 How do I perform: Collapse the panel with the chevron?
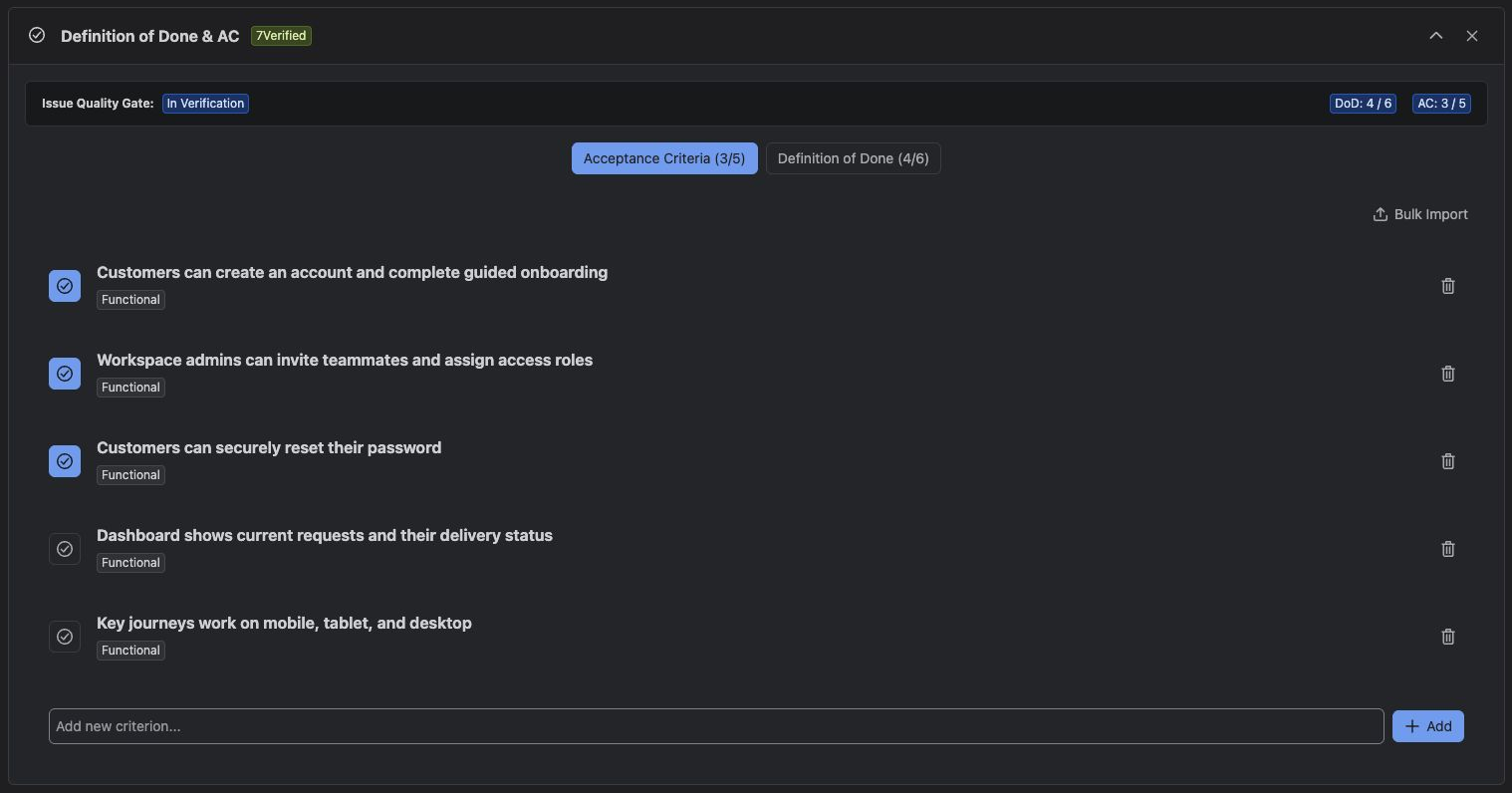[x=1436, y=36]
